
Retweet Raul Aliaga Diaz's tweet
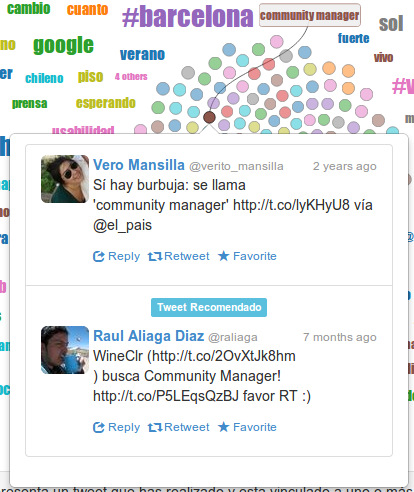[179, 427]
